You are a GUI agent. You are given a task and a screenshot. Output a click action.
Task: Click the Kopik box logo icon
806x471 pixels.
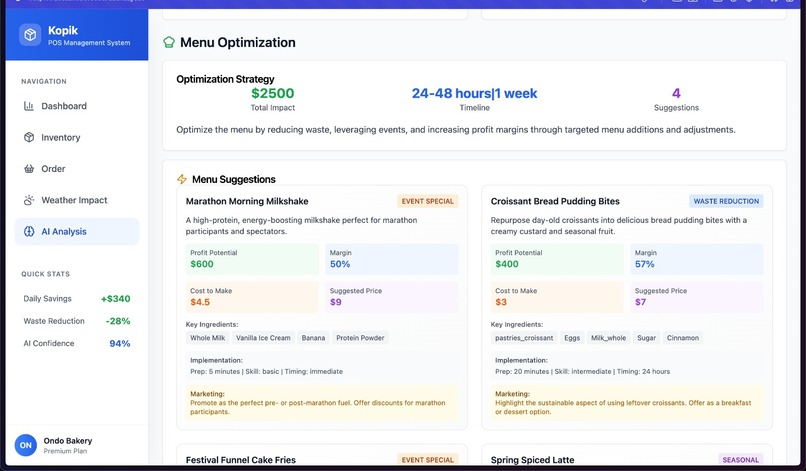30,35
